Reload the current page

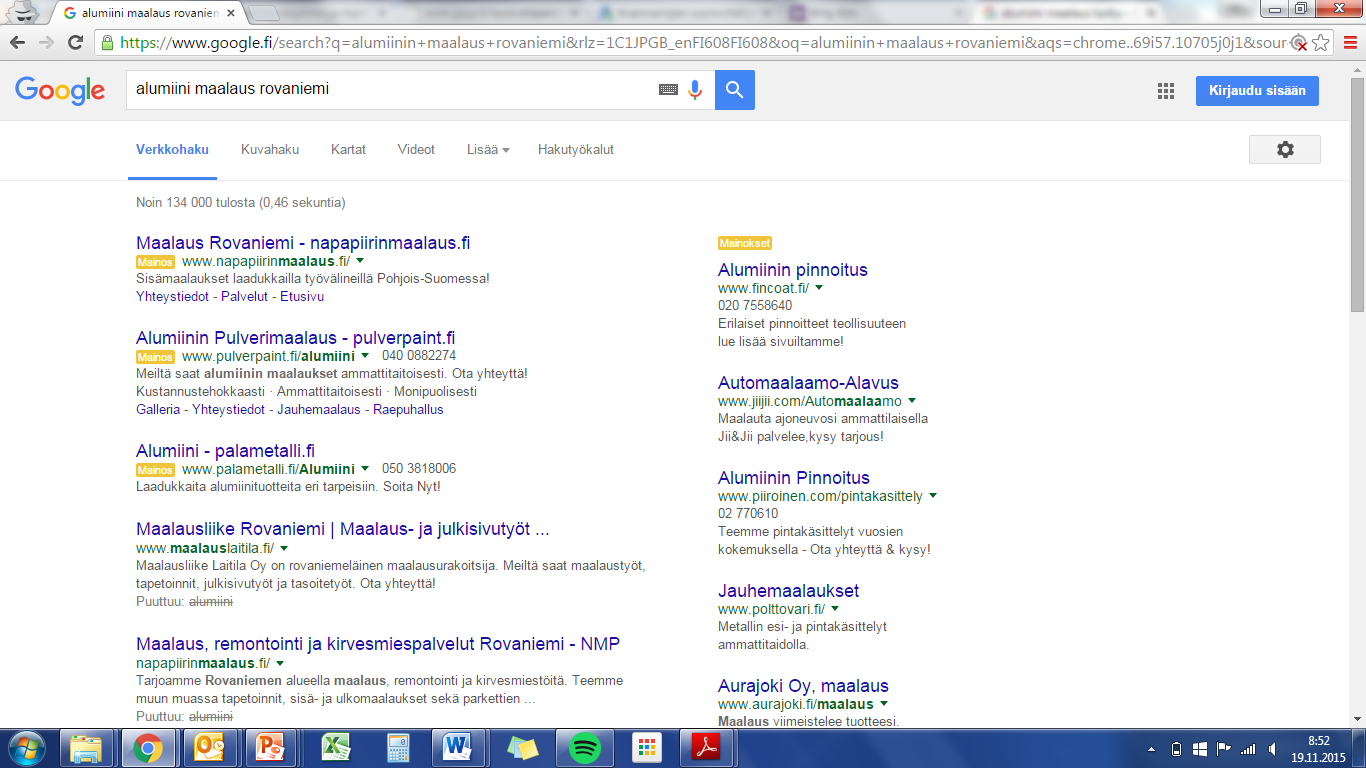[x=75, y=42]
